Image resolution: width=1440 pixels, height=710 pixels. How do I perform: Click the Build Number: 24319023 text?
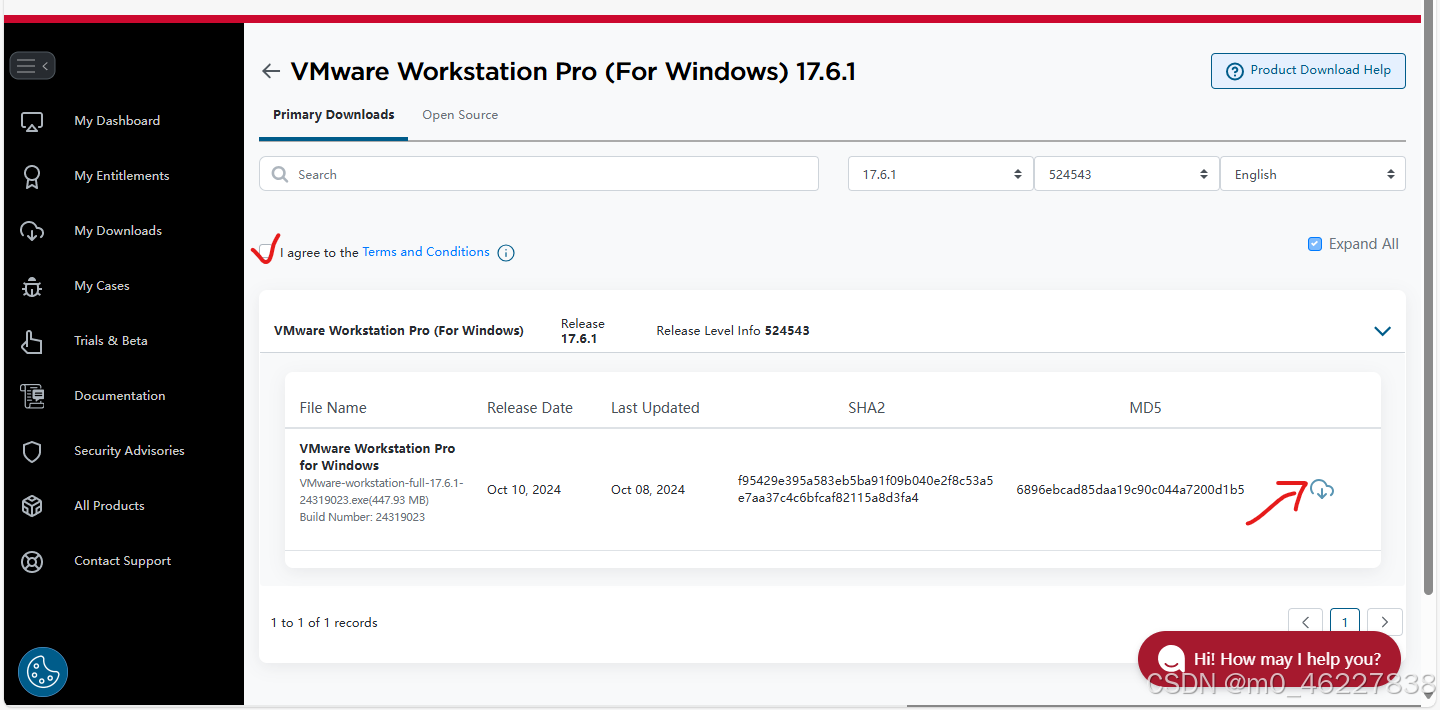(362, 517)
